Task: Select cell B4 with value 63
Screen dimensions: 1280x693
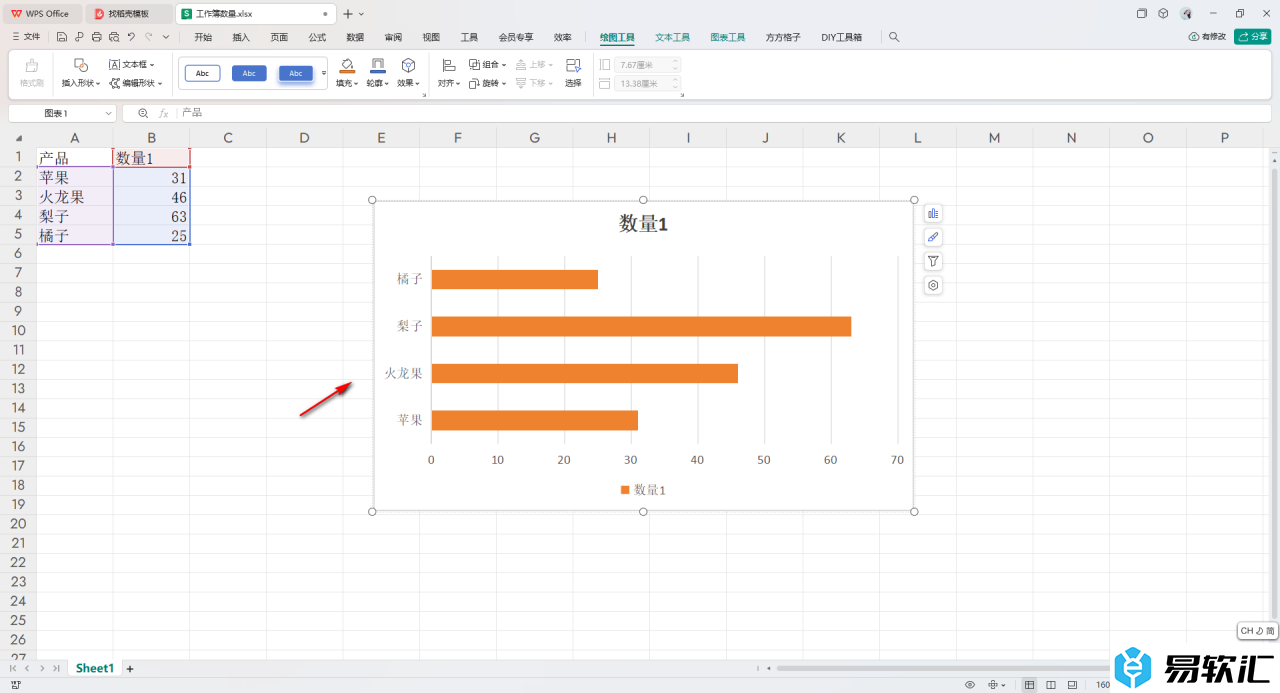Action: coord(151,216)
